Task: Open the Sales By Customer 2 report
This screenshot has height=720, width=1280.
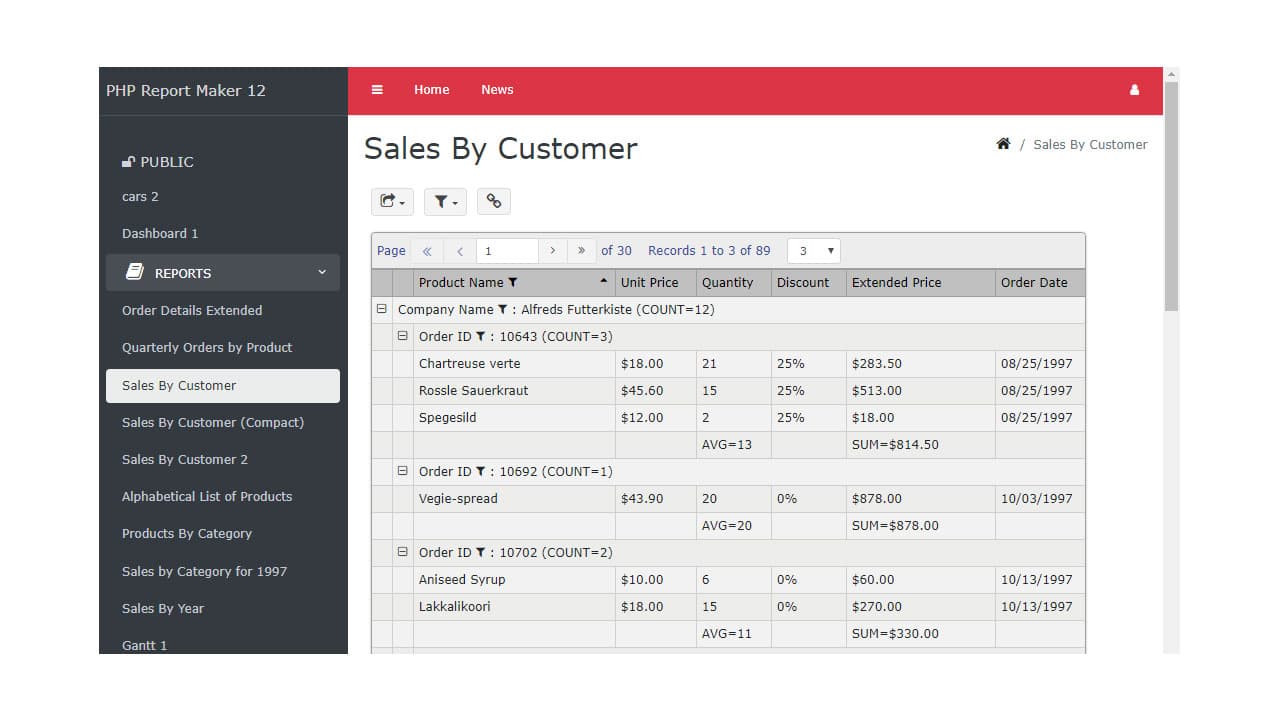Action: [x=184, y=459]
